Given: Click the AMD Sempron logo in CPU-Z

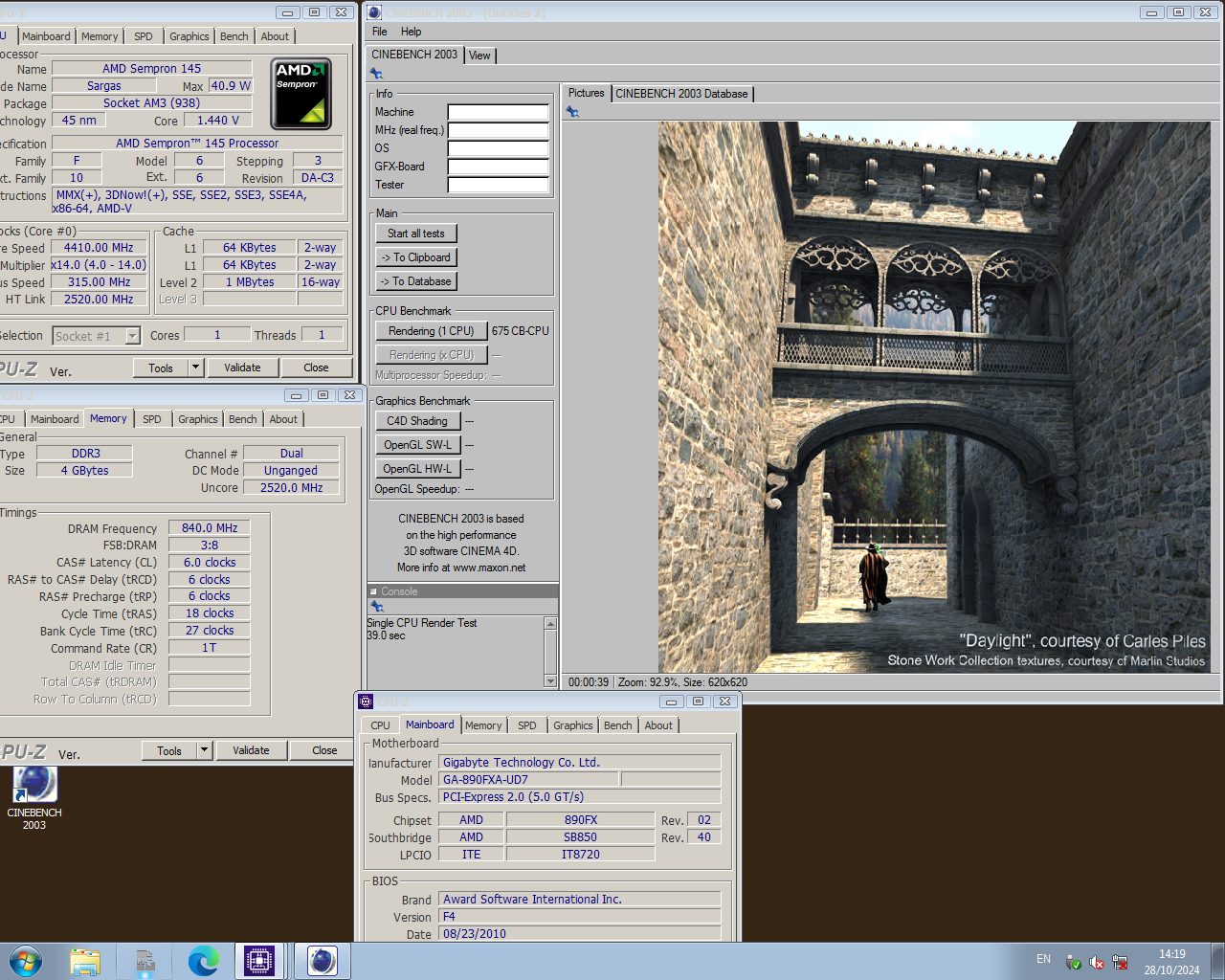Looking at the screenshot, I should [x=301, y=94].
